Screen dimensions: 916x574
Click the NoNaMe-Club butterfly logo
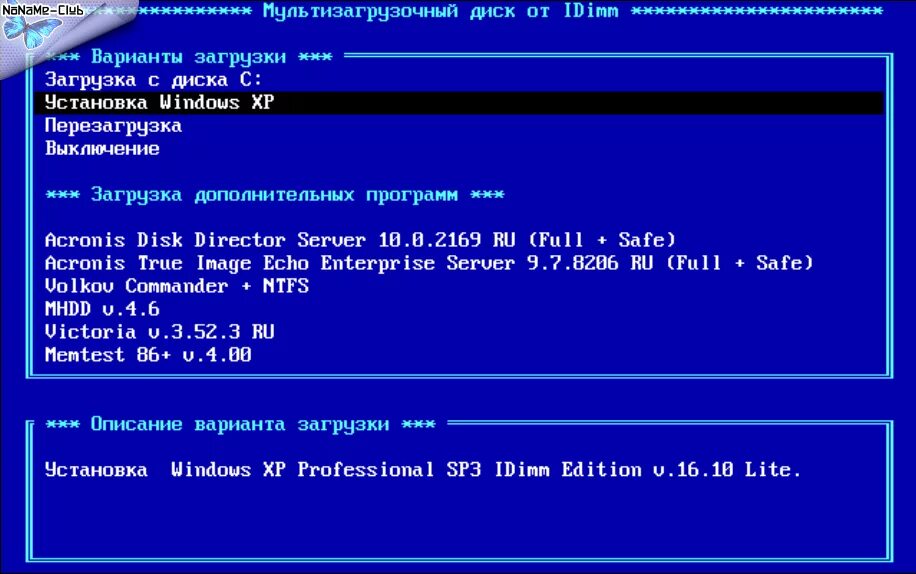32,30
